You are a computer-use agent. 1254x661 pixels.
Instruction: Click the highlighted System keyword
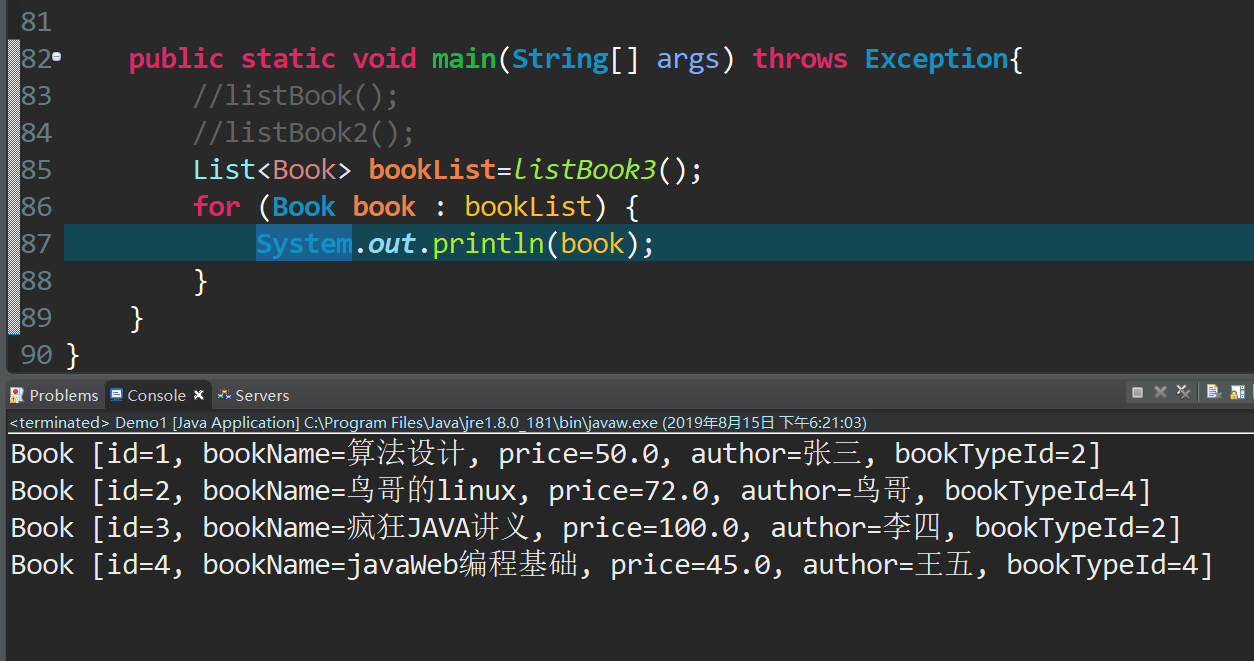coord(304,244)
